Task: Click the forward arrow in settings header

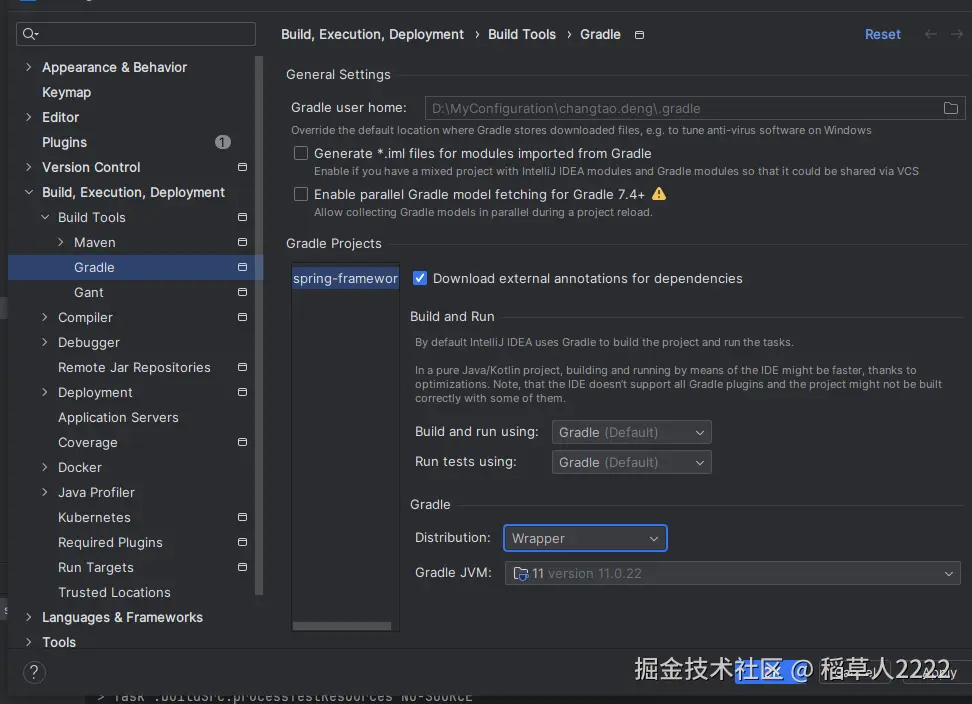Action: [957, 34]
